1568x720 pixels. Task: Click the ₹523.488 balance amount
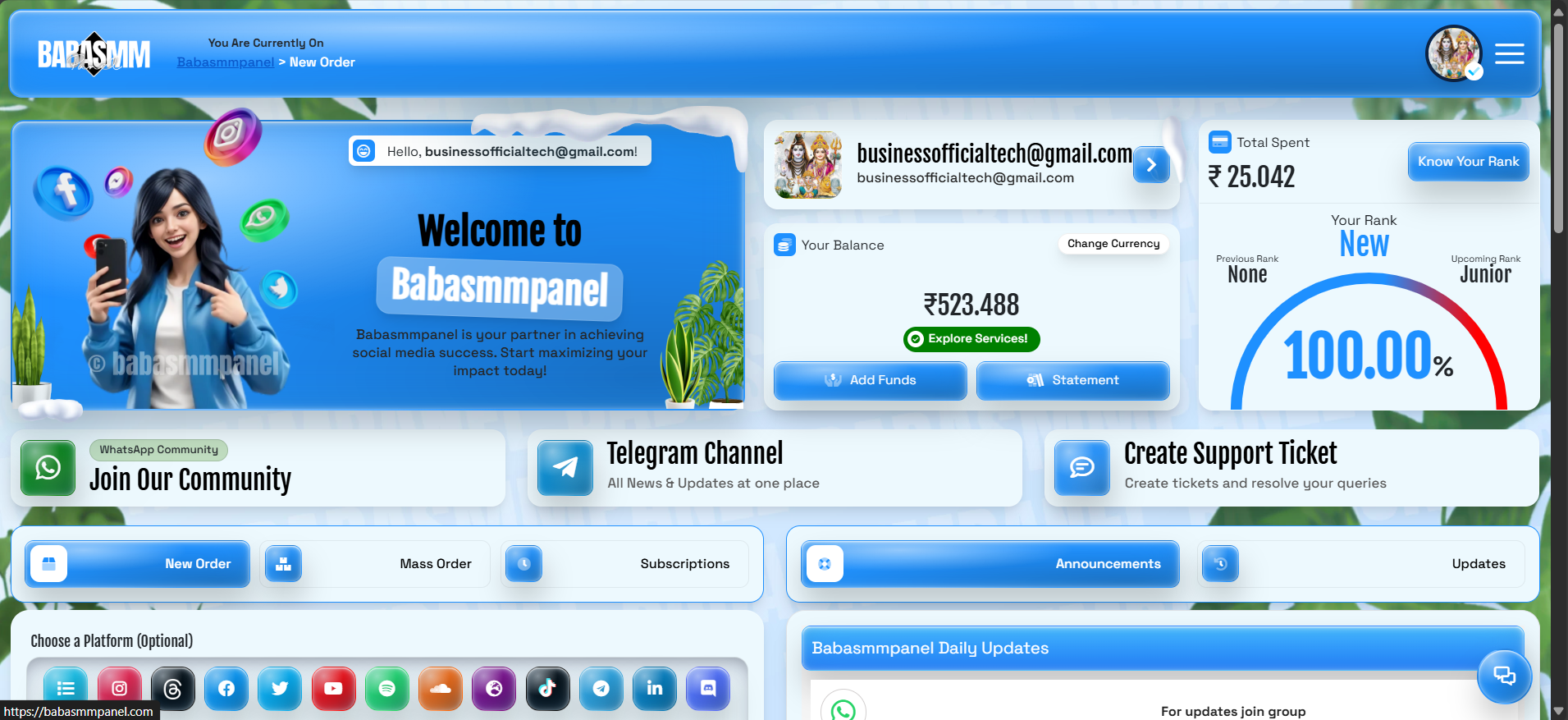[x=971, y=305]
